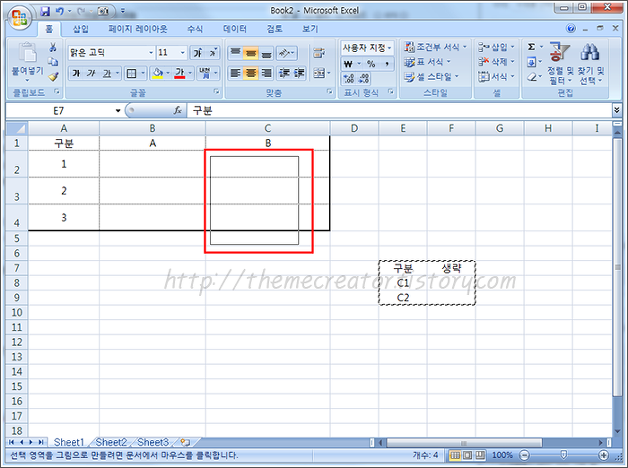Image resolution: width=628 pixels, height=468 pixels.
Task: Align text right
Action: point(266,73)
